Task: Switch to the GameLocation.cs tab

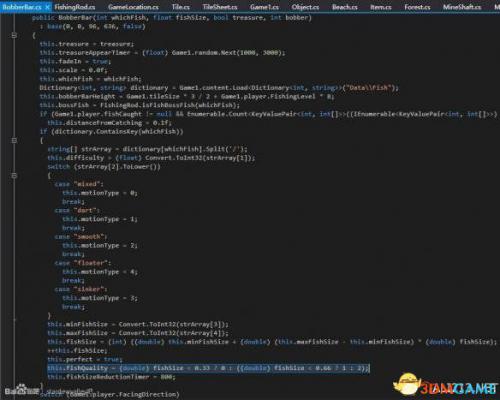Action: tap(133, 7)
